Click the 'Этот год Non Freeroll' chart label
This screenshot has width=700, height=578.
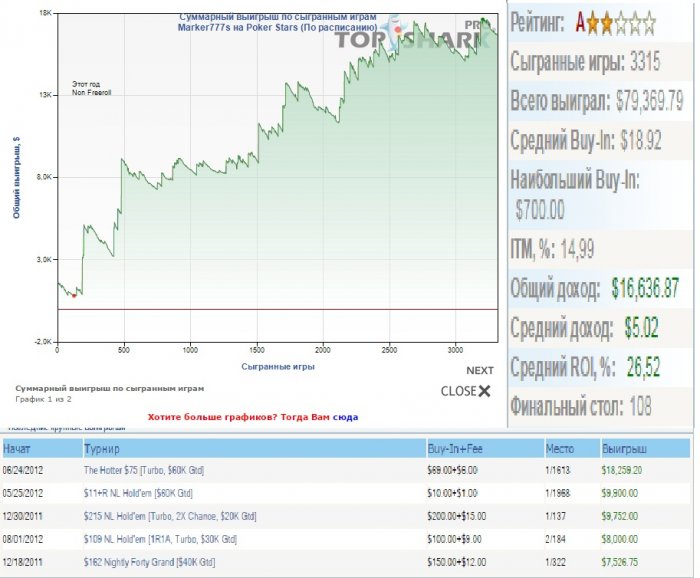[92, 88]
